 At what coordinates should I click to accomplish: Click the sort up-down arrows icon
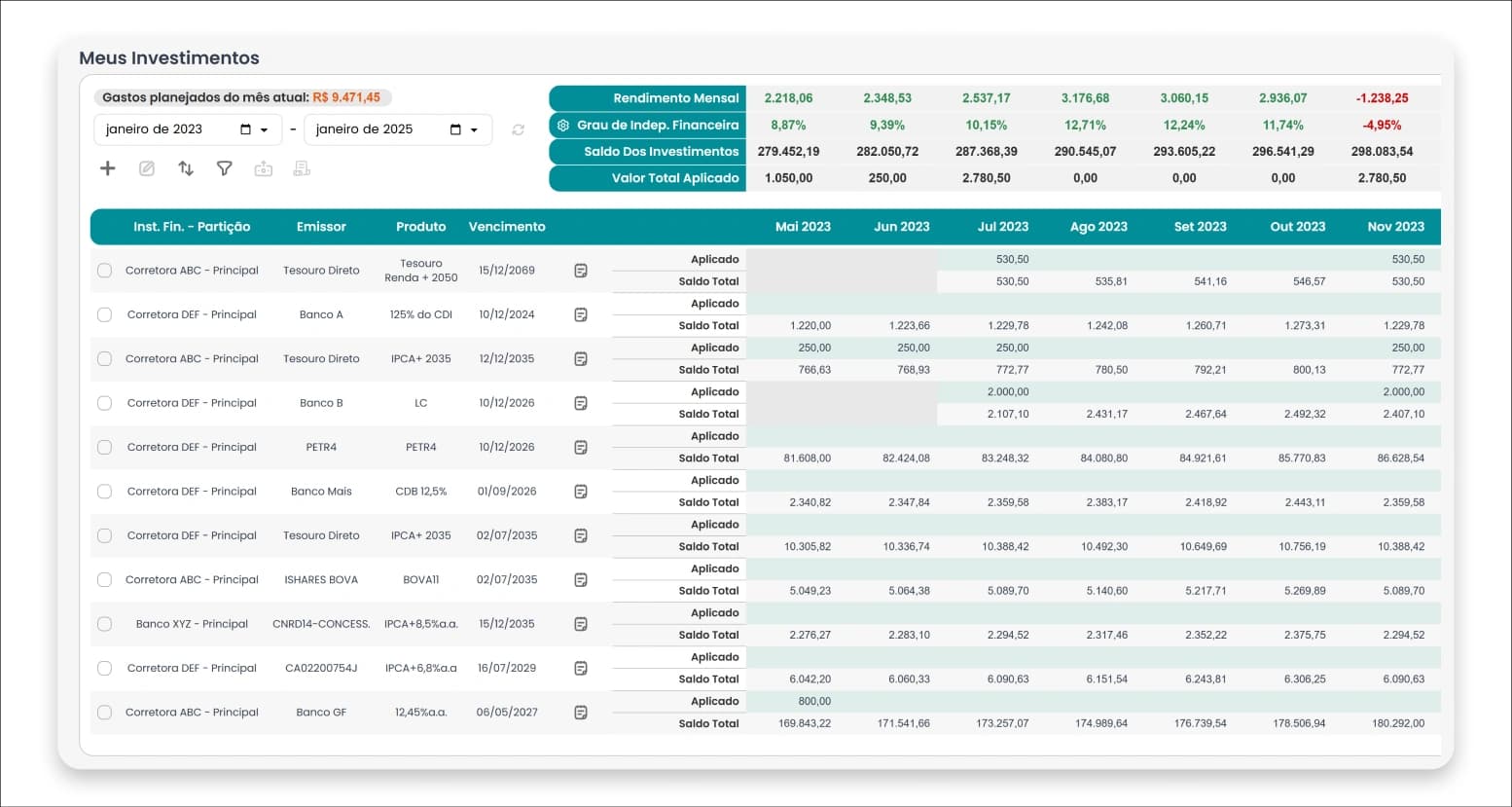point(186,168)
